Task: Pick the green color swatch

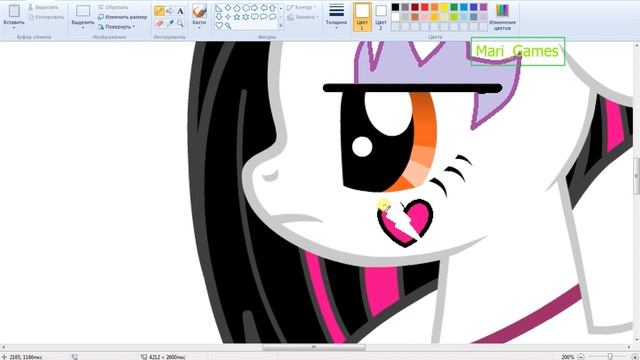Action: tap(454, 7)
